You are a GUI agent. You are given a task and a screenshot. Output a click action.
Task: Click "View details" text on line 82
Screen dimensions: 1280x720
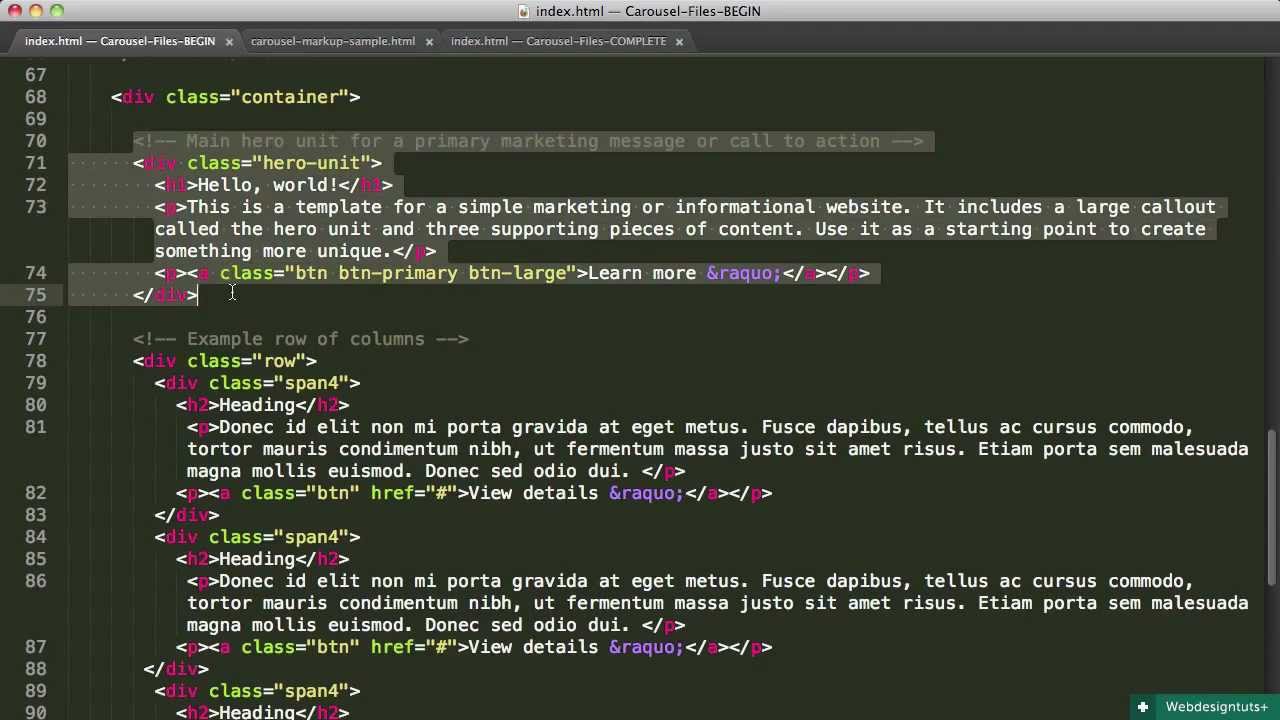pyautogui.click(x=533, y=493)
